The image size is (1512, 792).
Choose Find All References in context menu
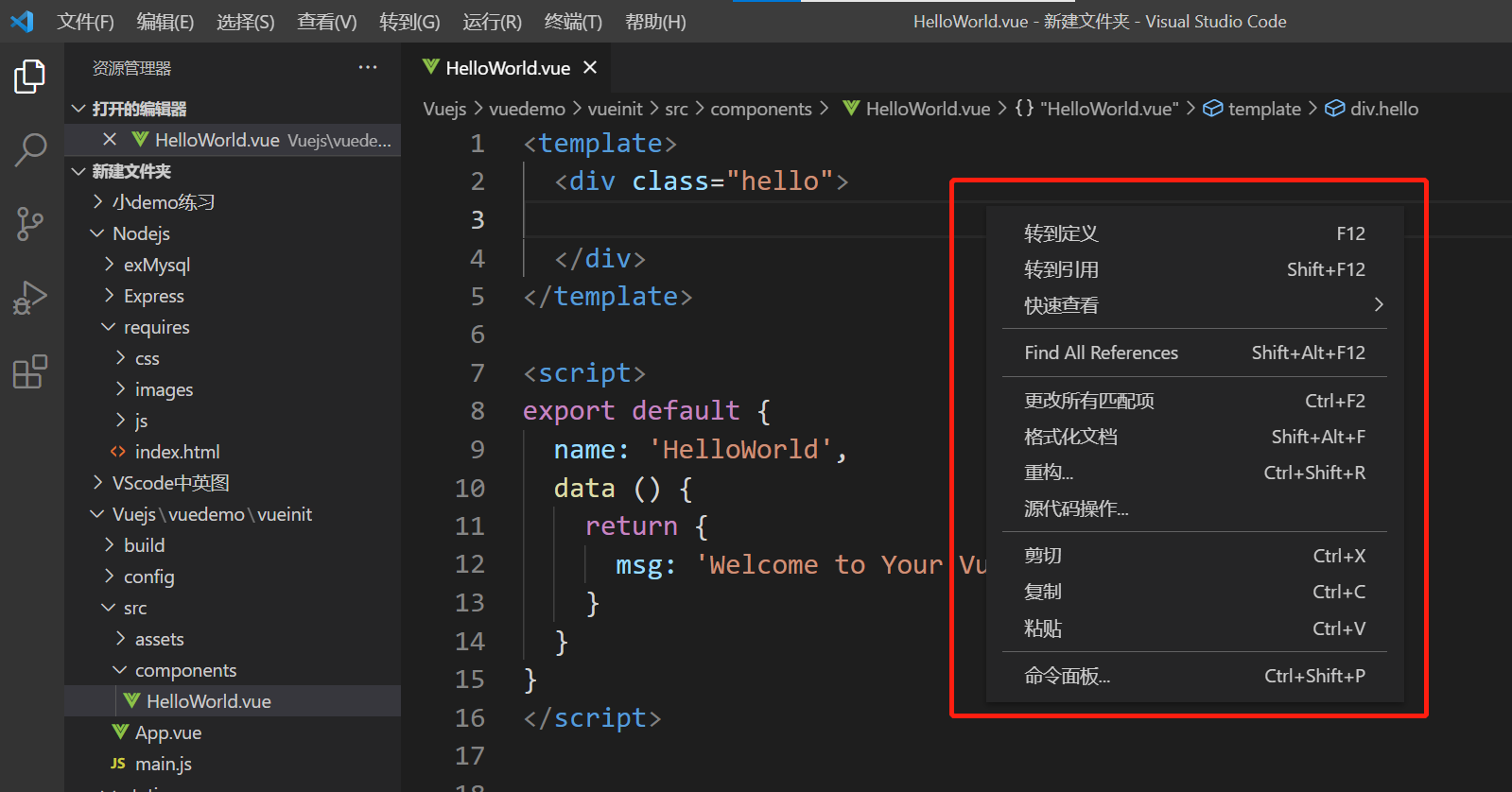[x=1194, y=353]
